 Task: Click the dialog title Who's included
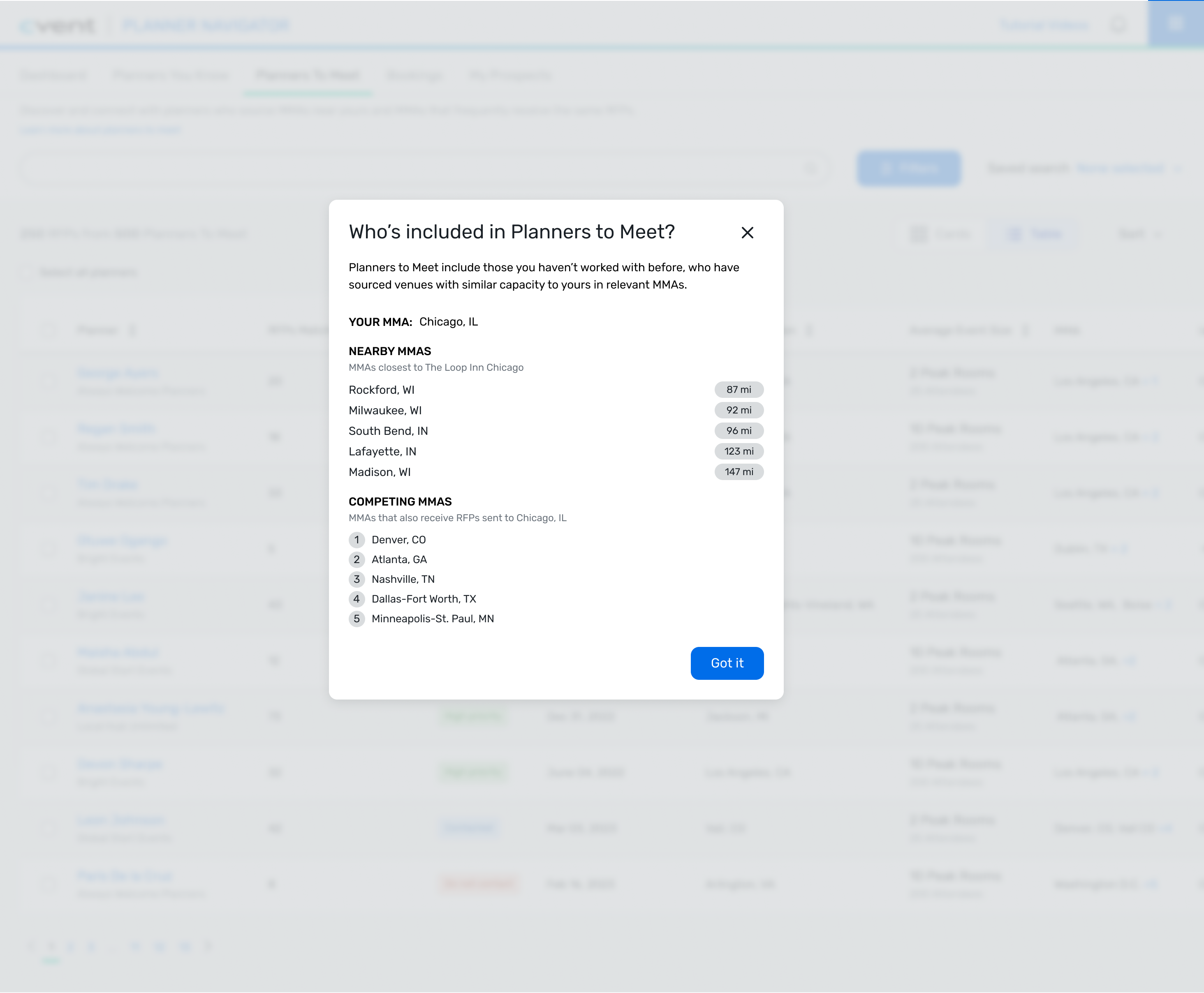(512, 232)
